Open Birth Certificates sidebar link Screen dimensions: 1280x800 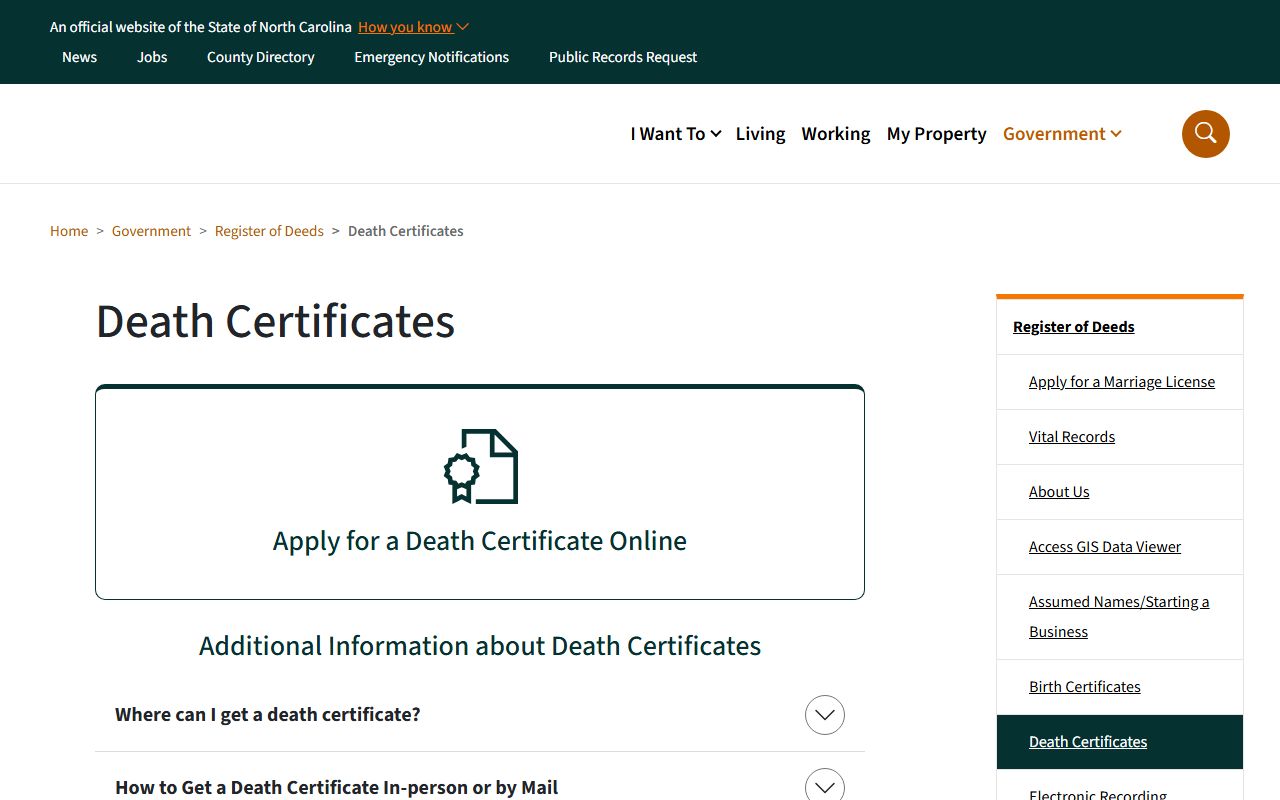pyautogui.click(x=1085, y=687)
